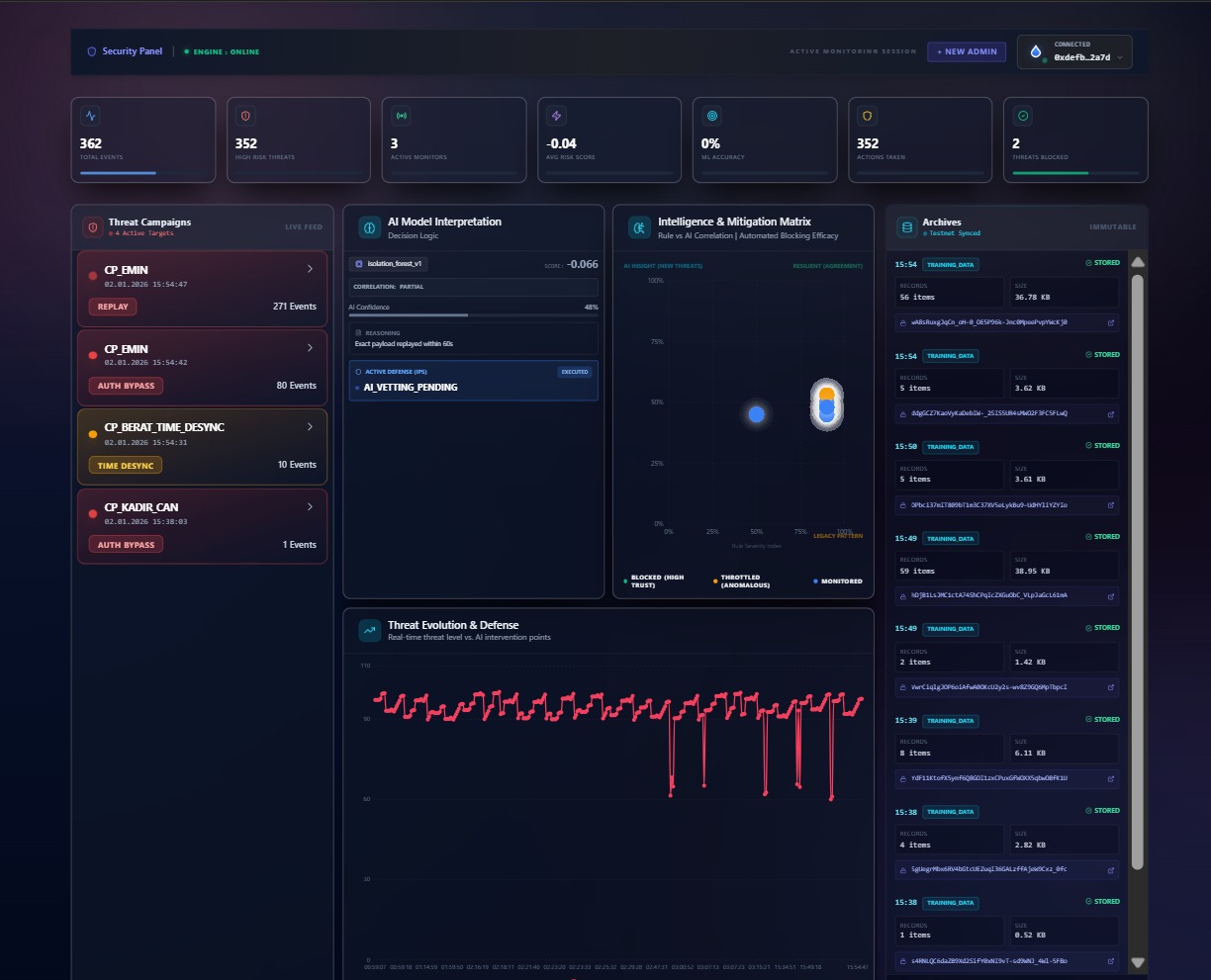
Task: Click the Avg Risk Score lightning icon
Action: [x=556, y=116]
